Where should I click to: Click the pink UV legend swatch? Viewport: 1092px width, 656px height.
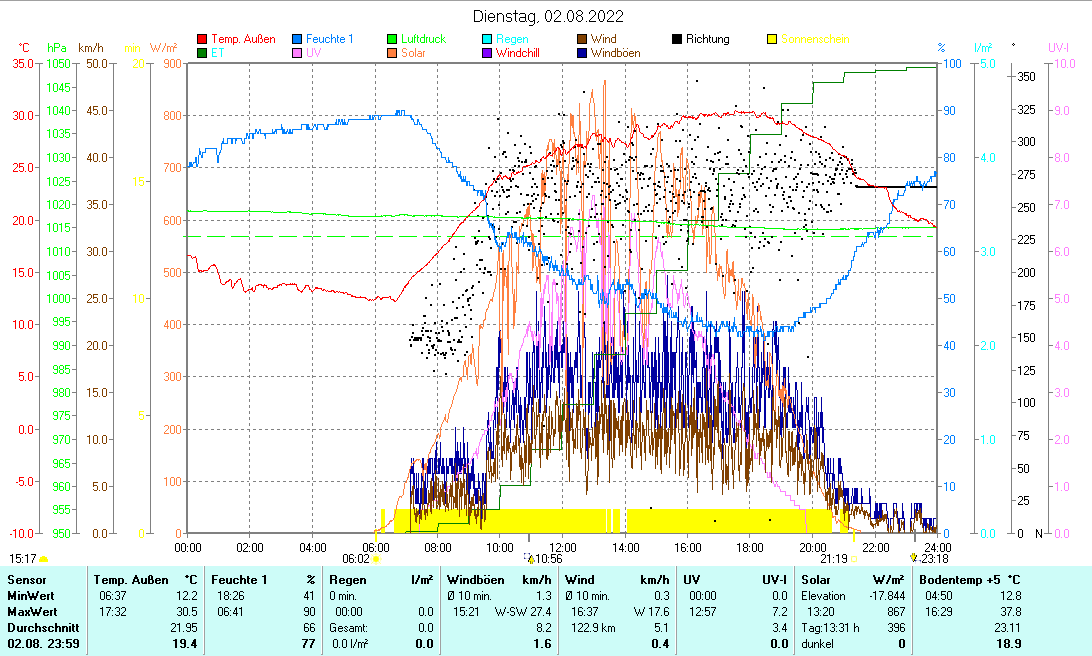[297, 53]
